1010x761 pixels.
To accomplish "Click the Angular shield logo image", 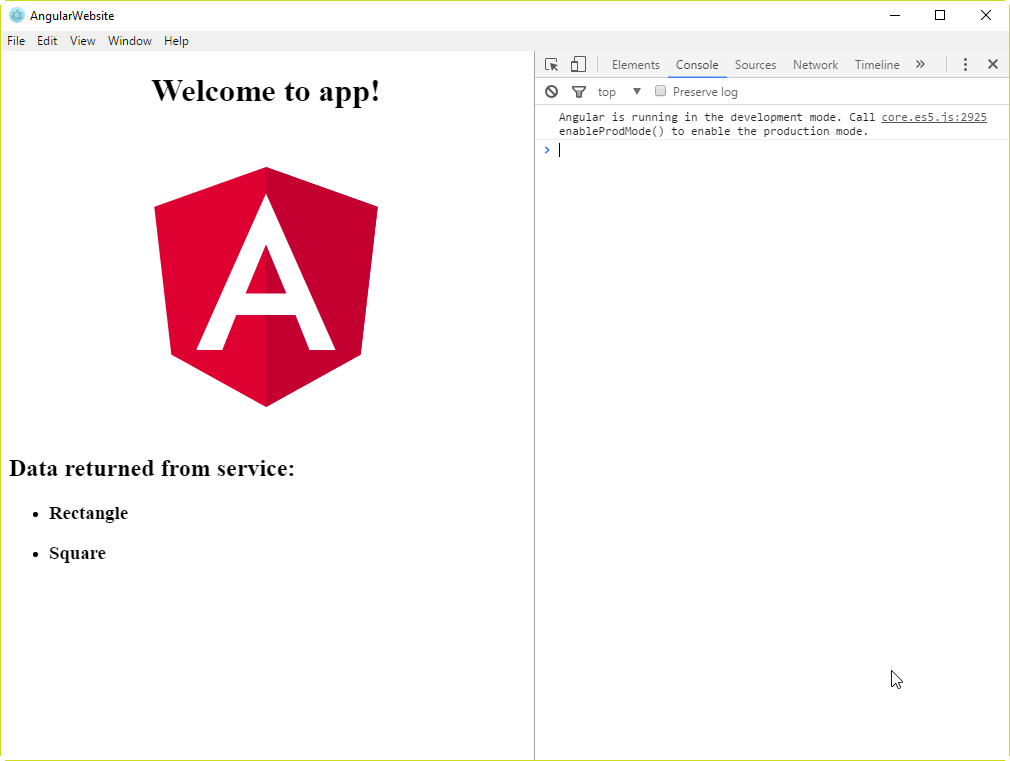I will click(x=266, y=287).
